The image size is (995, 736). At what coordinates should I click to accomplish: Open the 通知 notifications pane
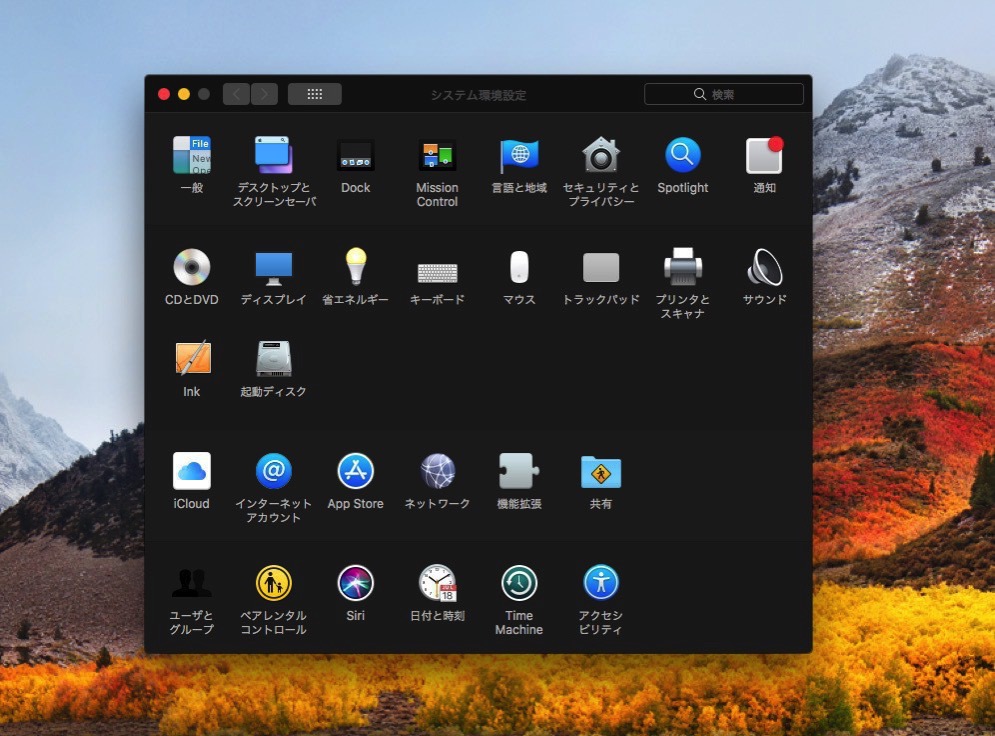[x=764, y=156]
